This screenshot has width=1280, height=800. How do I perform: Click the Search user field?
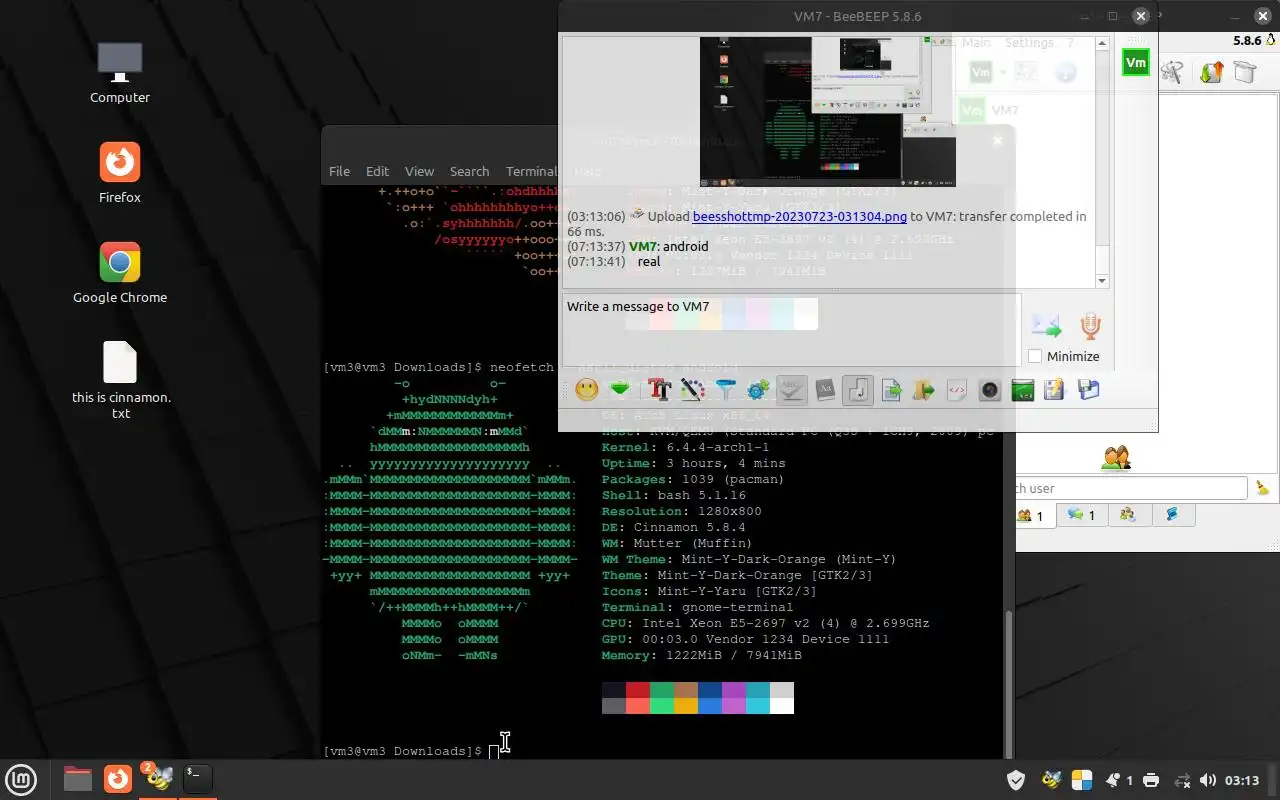pos(1131,488)
